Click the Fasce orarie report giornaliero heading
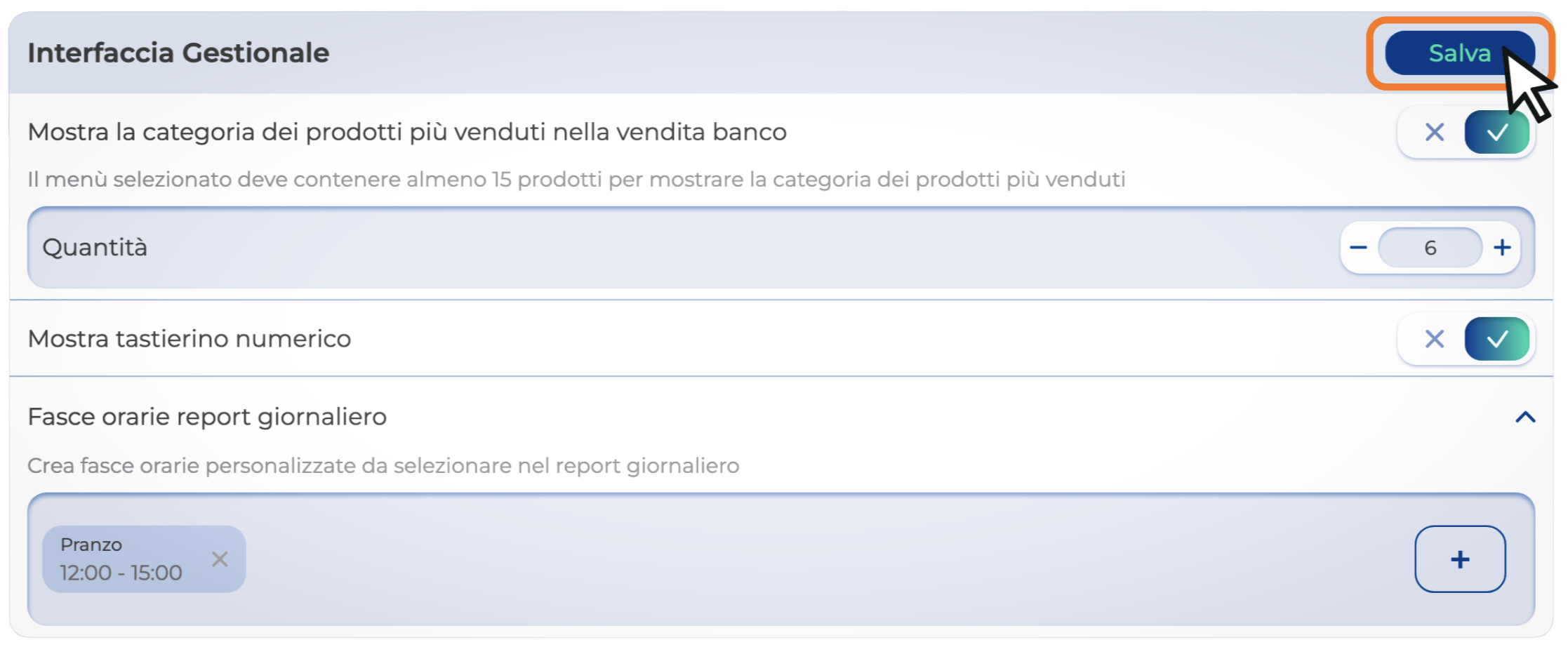 click(207, 417)
